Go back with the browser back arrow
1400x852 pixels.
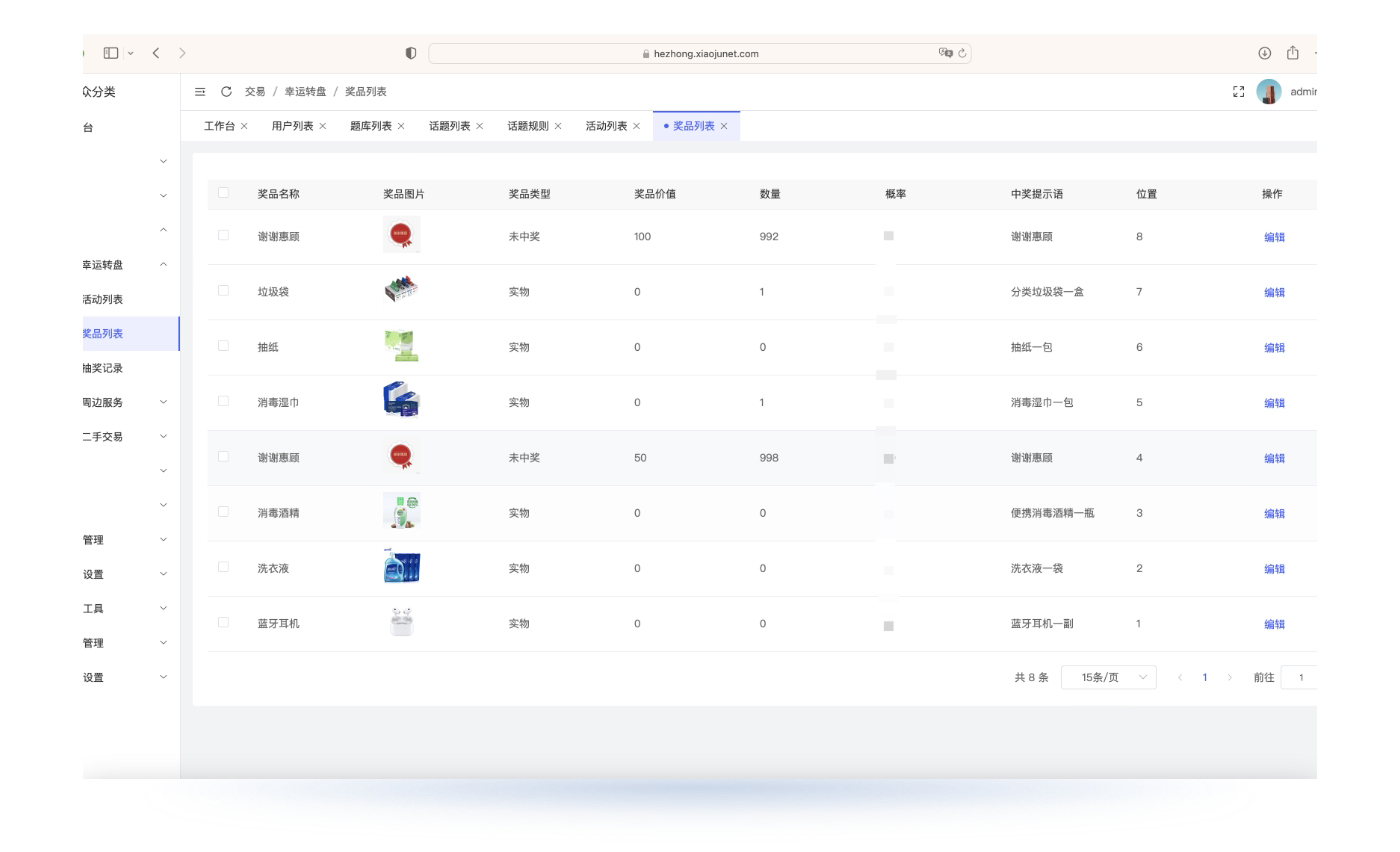156,53
